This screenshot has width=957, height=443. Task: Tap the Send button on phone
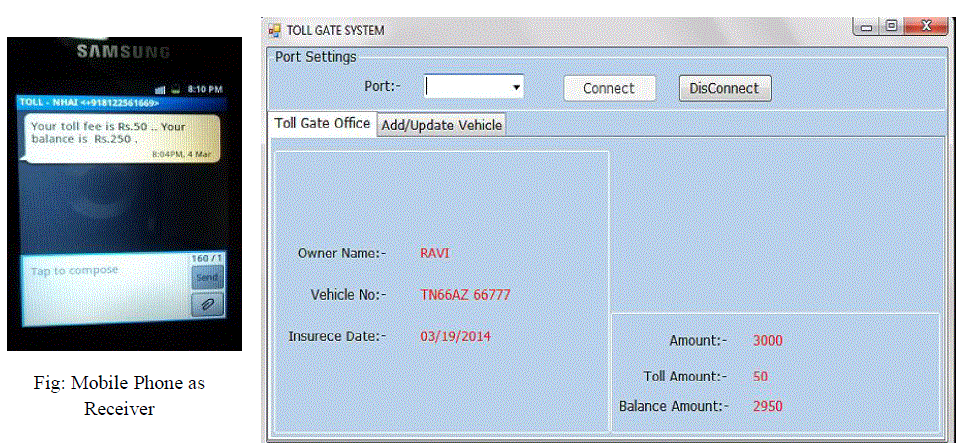207,277
